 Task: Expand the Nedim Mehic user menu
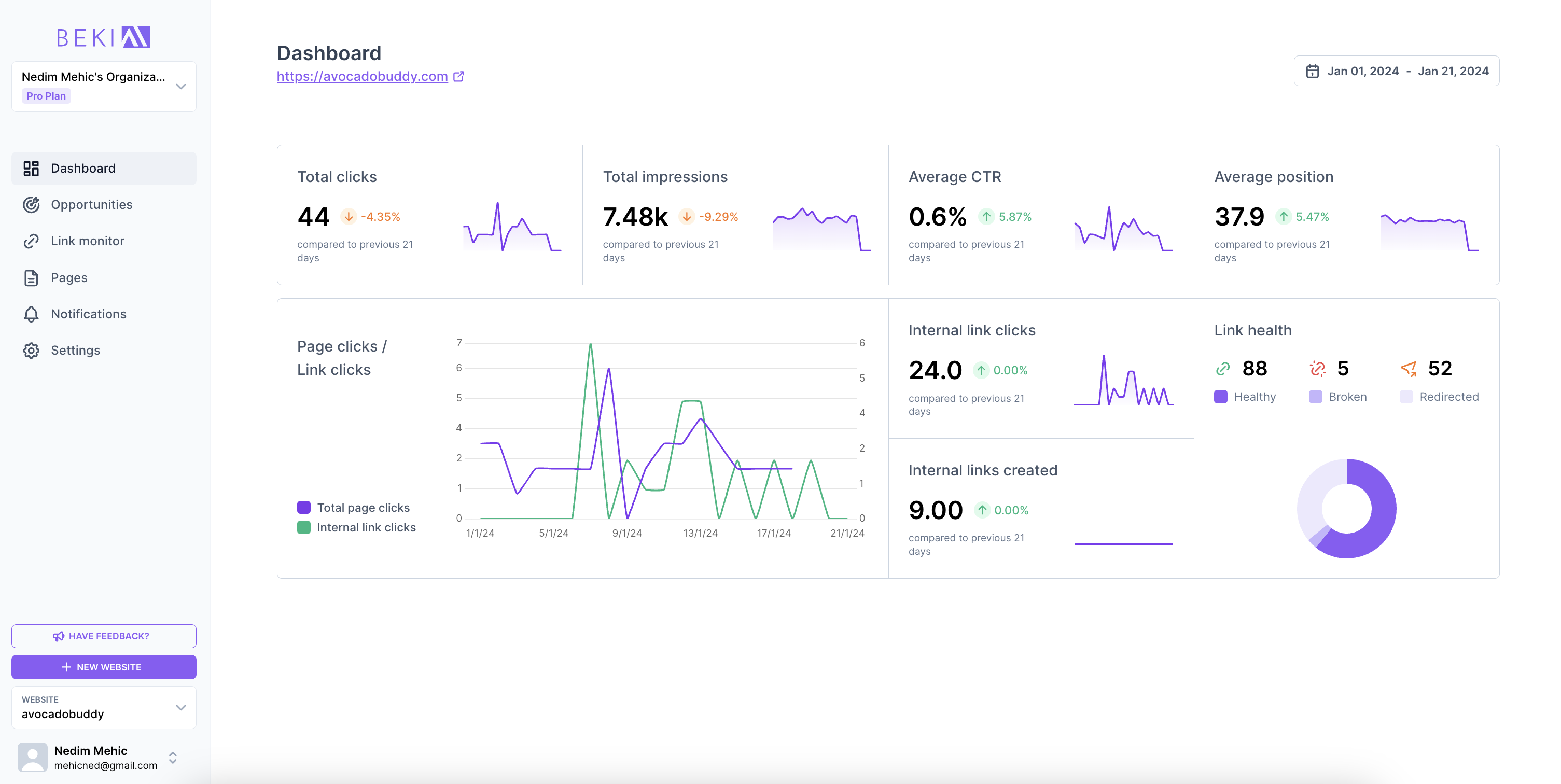(x=173, y=758)
